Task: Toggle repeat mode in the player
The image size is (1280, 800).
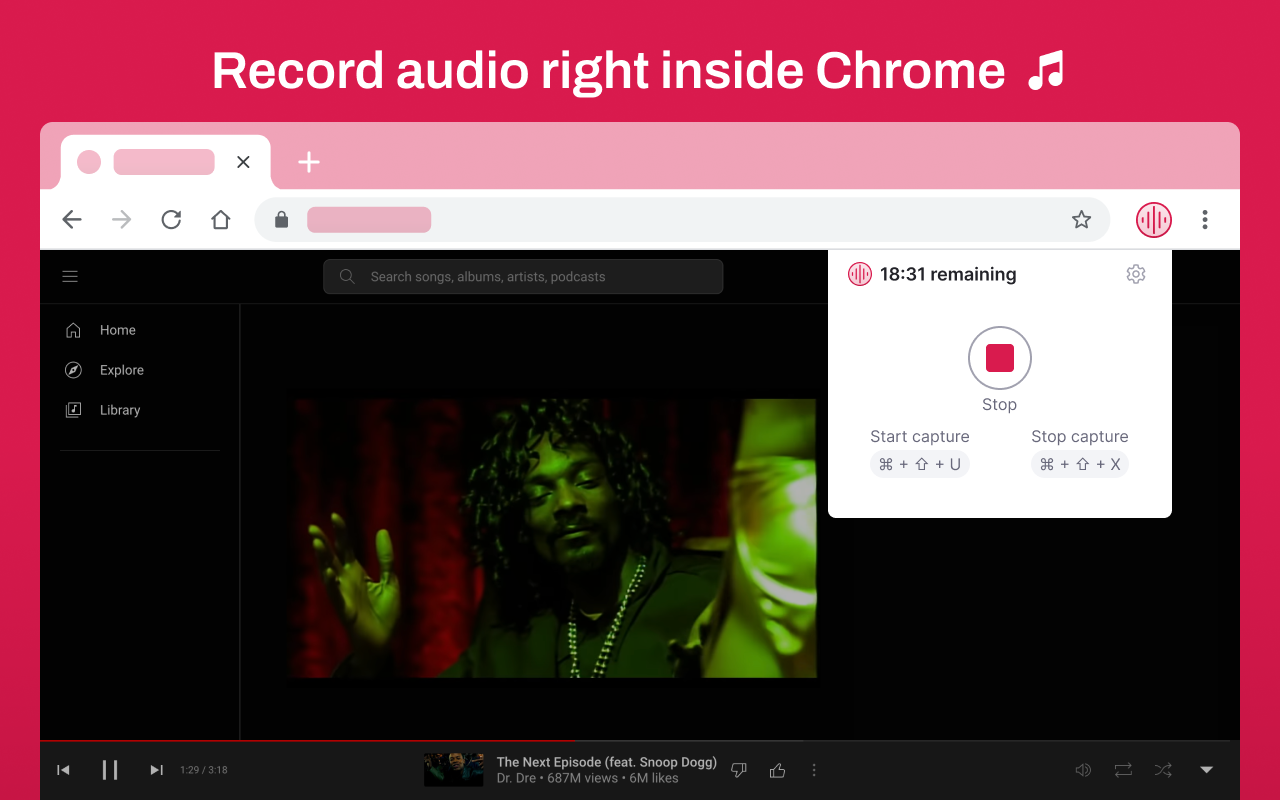Action: click(x=1122, y=770)
